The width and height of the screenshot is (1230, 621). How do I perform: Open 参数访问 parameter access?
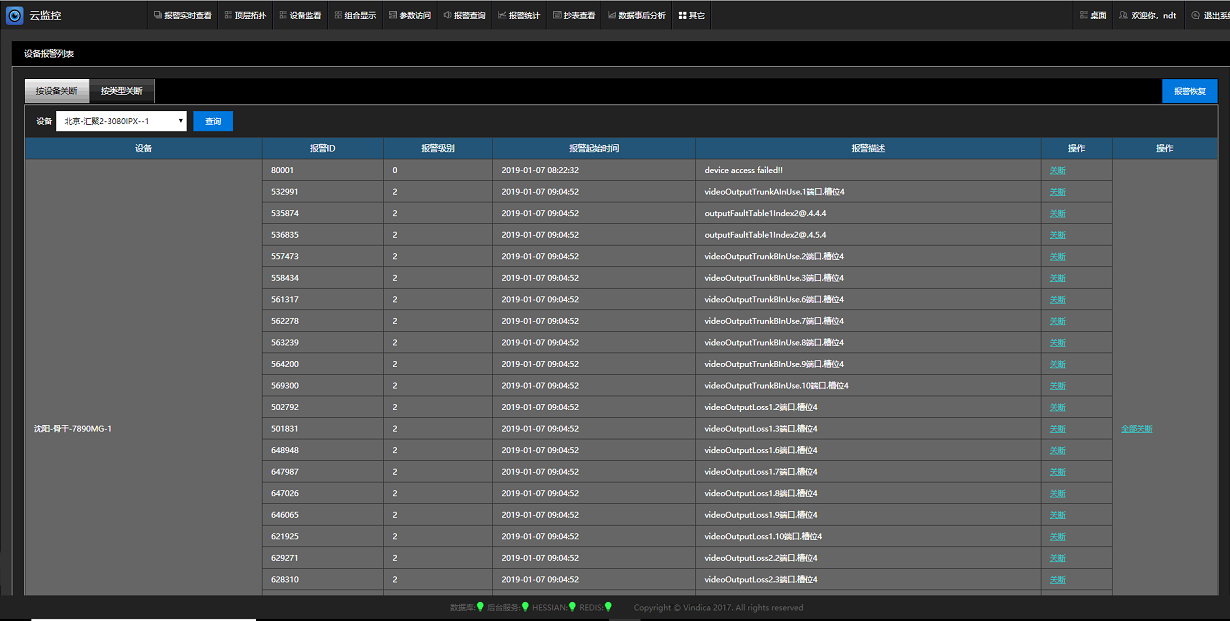[x=409, y=15]
